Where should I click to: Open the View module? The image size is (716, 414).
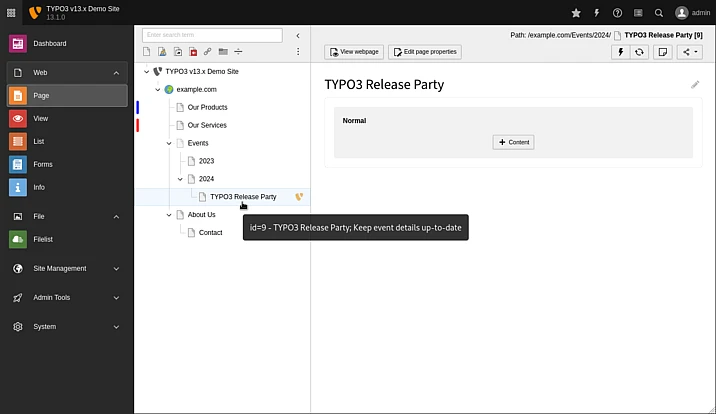point(40,118)
